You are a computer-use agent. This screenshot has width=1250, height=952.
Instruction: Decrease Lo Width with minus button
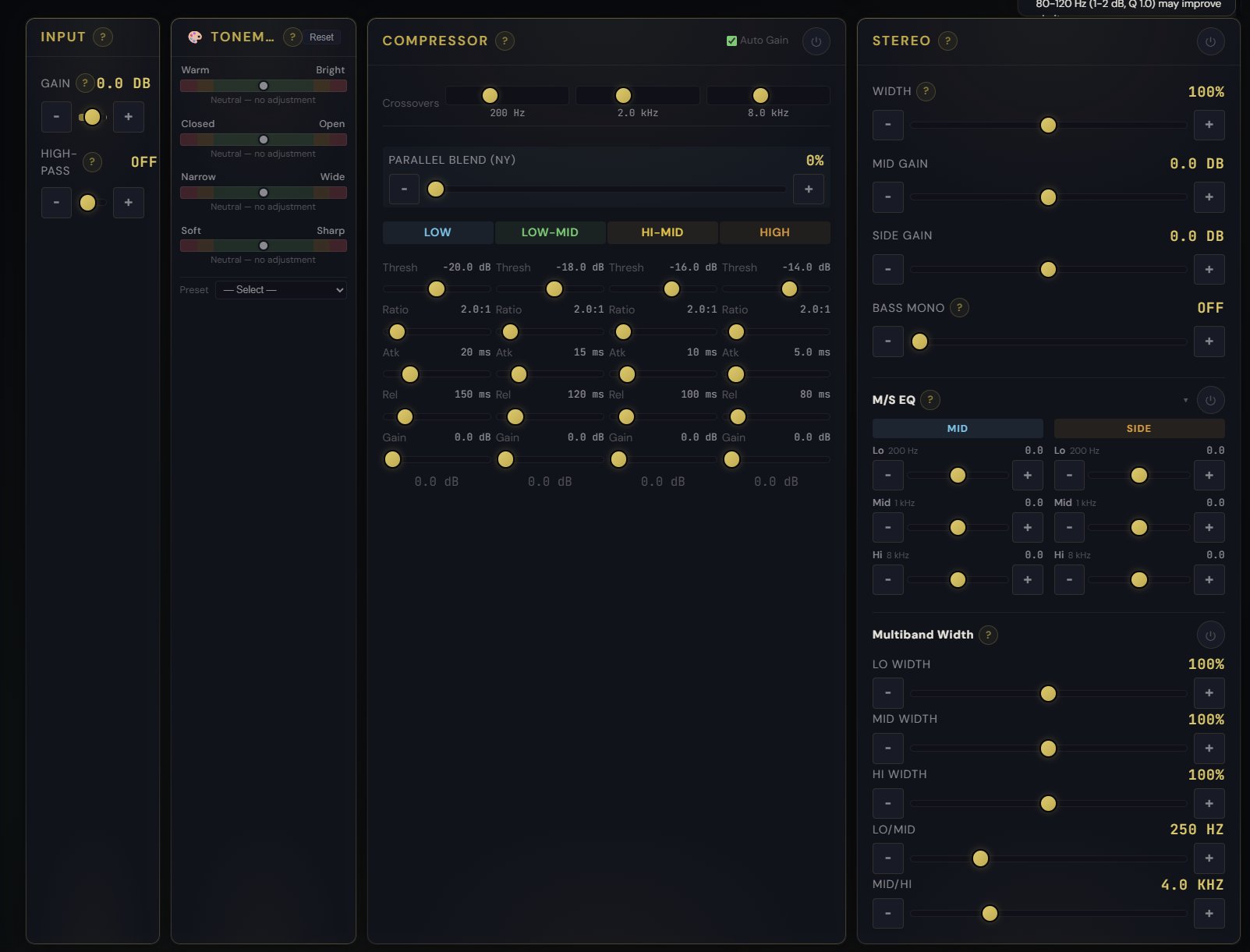[888, 693]
